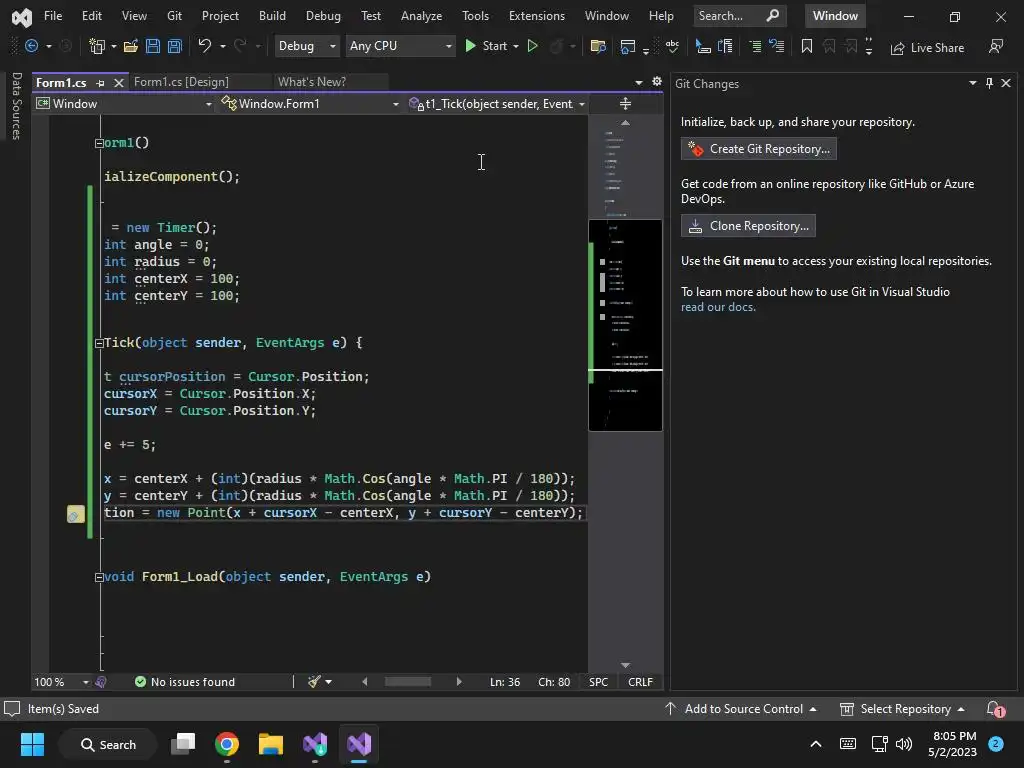Screen dimensions: 1024x768
Task: Show the open documents list dropdown arrow
Action: click(x=639, y=82)
